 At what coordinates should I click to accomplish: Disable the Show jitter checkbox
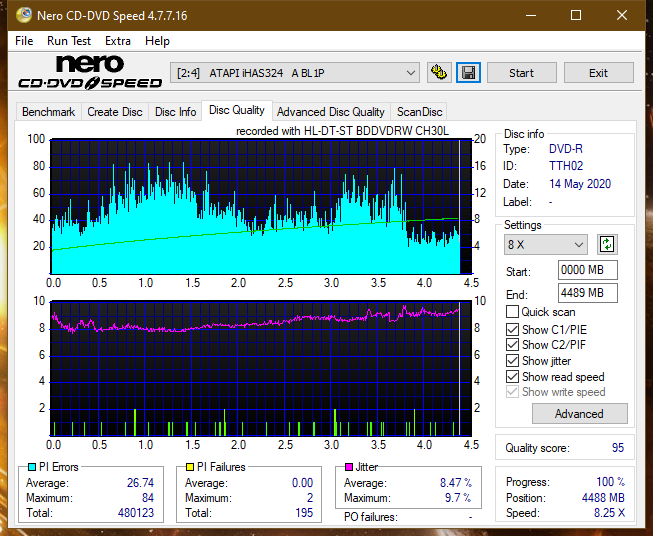512,361
